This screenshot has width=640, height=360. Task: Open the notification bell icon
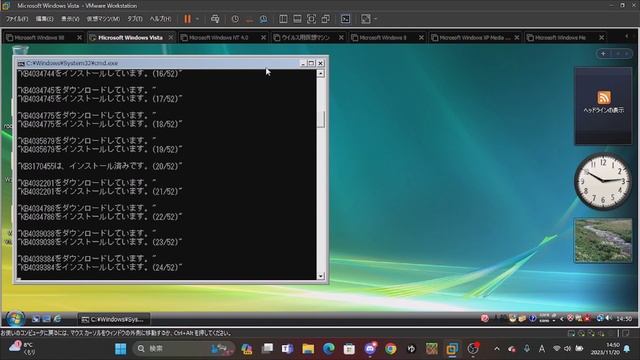pos(627,349)
